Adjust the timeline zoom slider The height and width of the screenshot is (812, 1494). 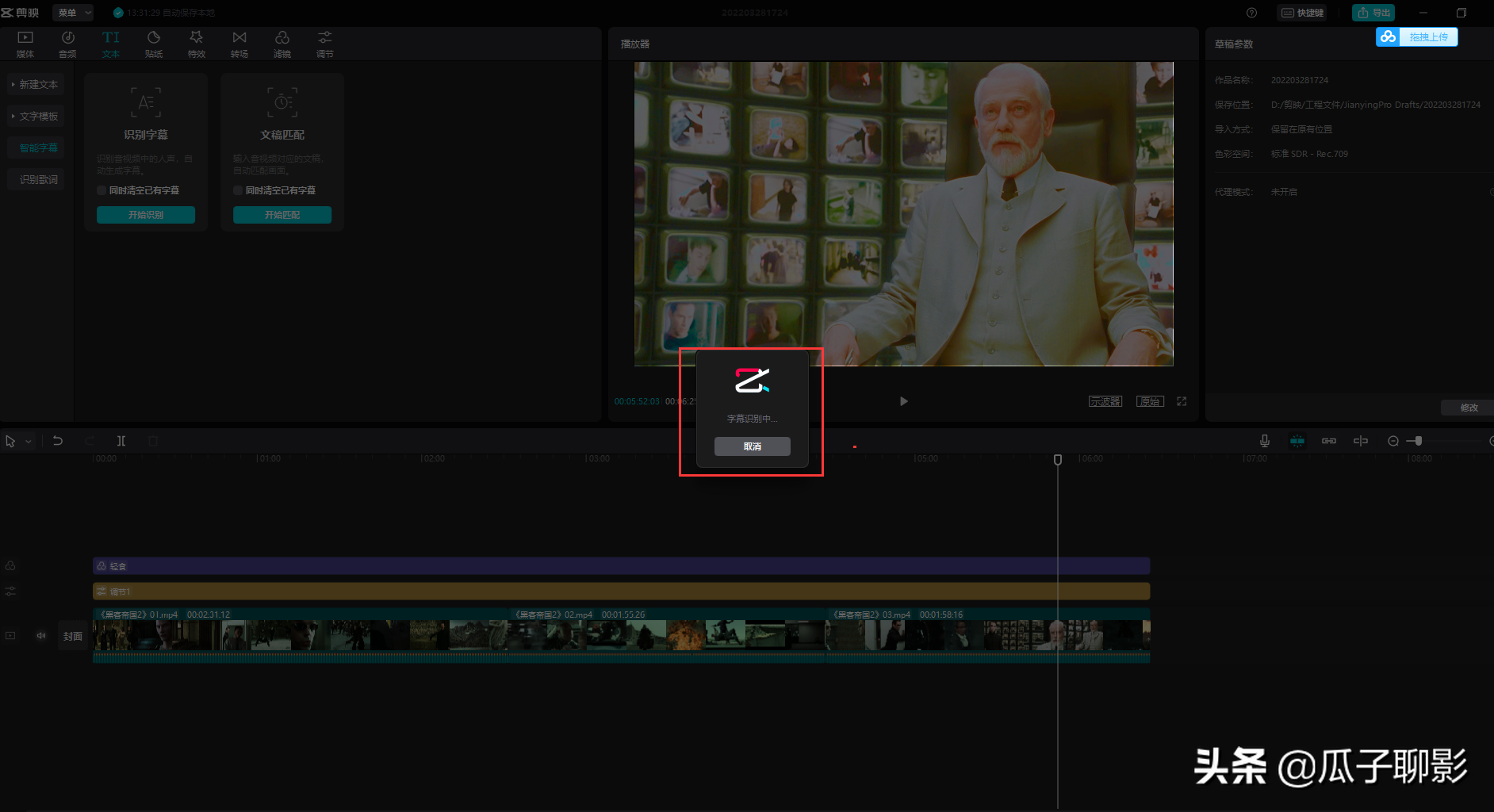pyautogui.click(x=1419, y=441)
